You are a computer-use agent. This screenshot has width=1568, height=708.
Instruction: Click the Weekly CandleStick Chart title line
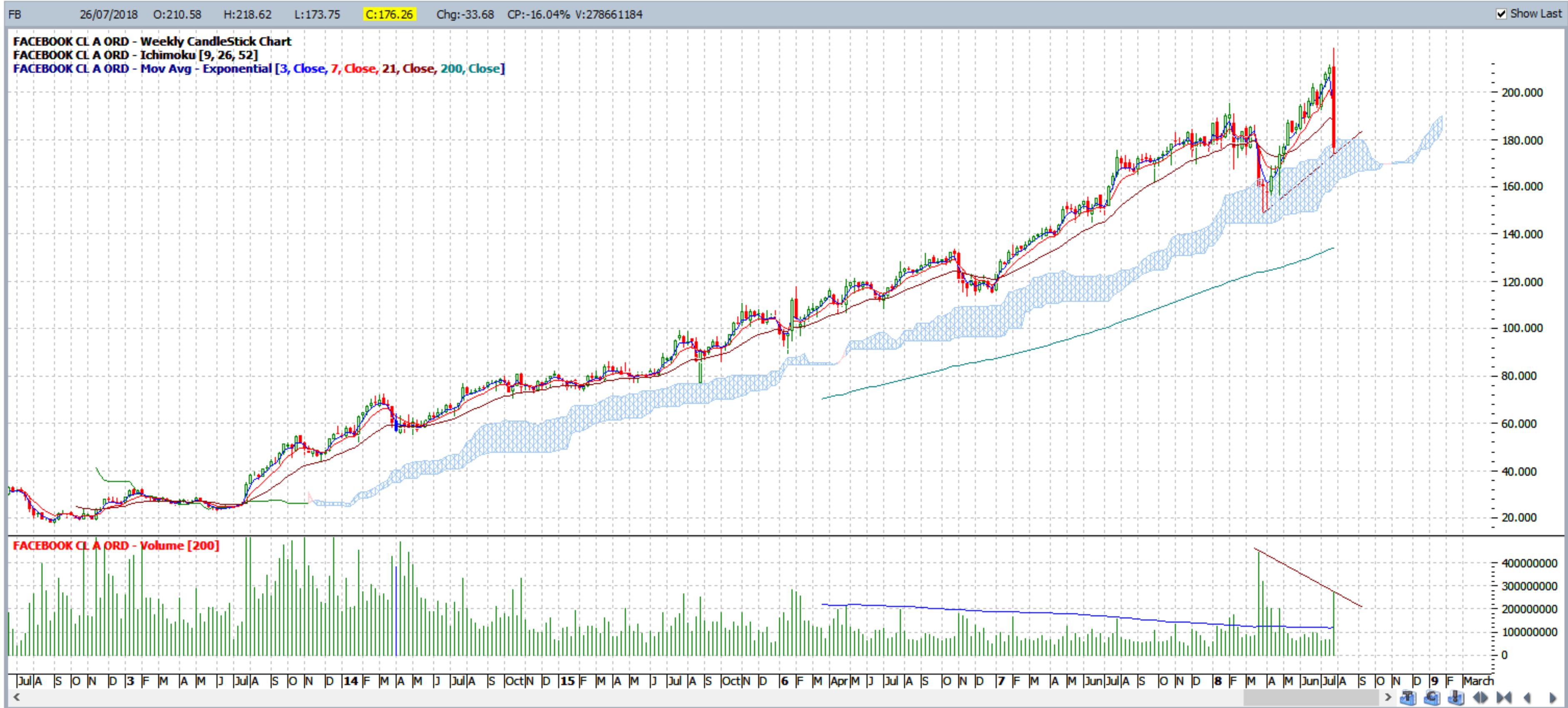[x=152, y=41]
